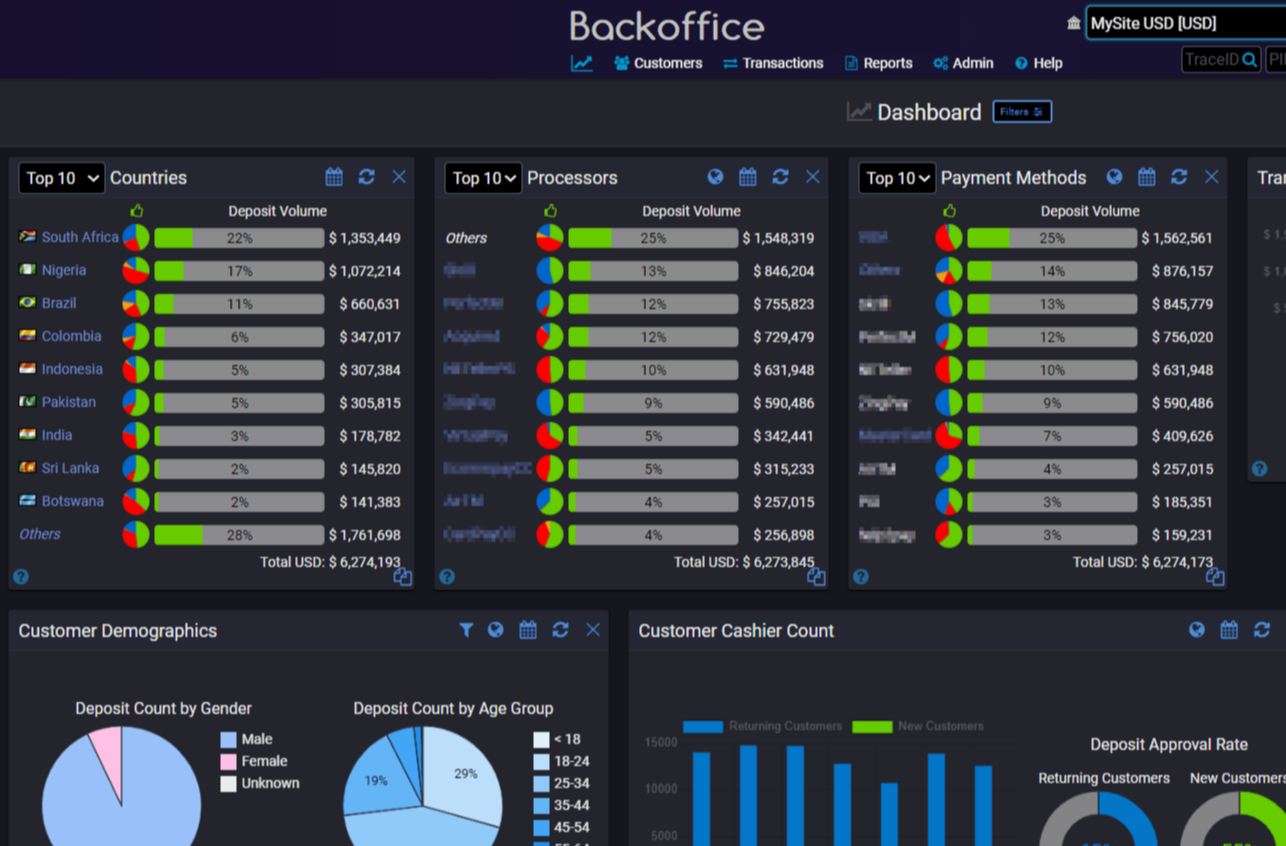Click the globe icon on Payment Methods panel
Screen dimensions: 1286x846
1114,176
